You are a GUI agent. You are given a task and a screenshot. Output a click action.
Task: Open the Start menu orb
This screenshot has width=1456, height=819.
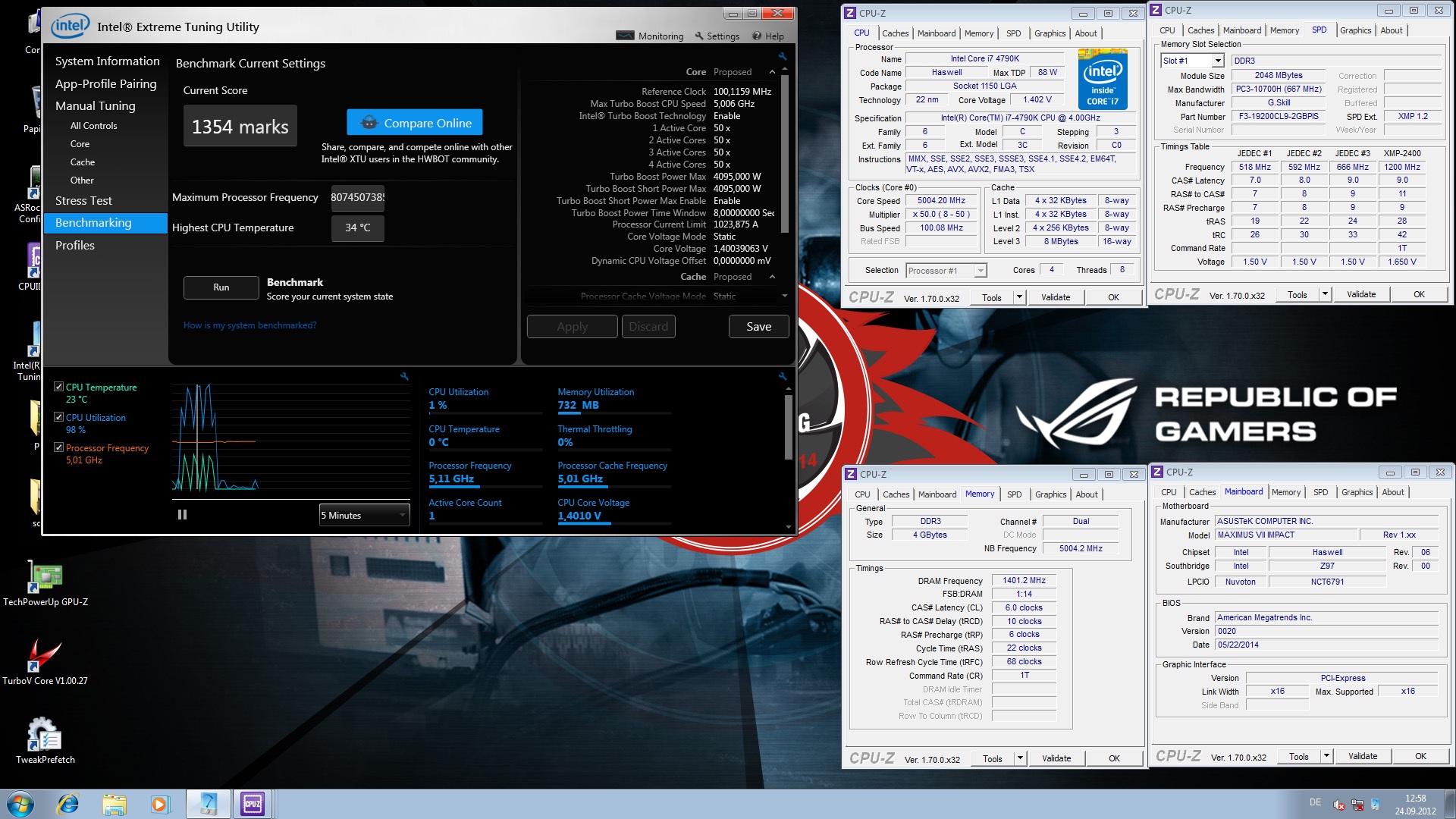coord(20,803)
